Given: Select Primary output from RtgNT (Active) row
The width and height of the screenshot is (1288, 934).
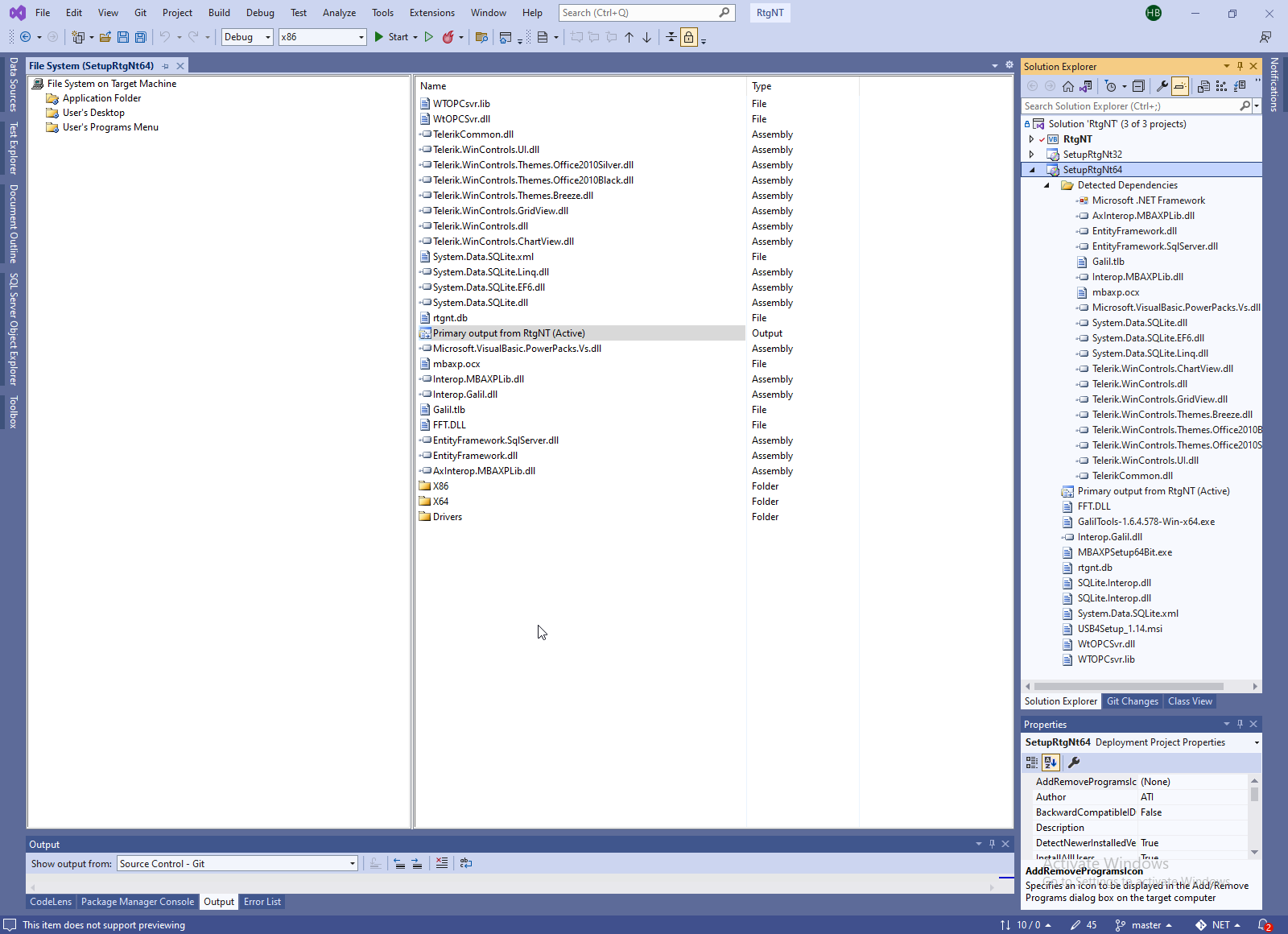Looking at the screenshot, I should pos(581,333).
